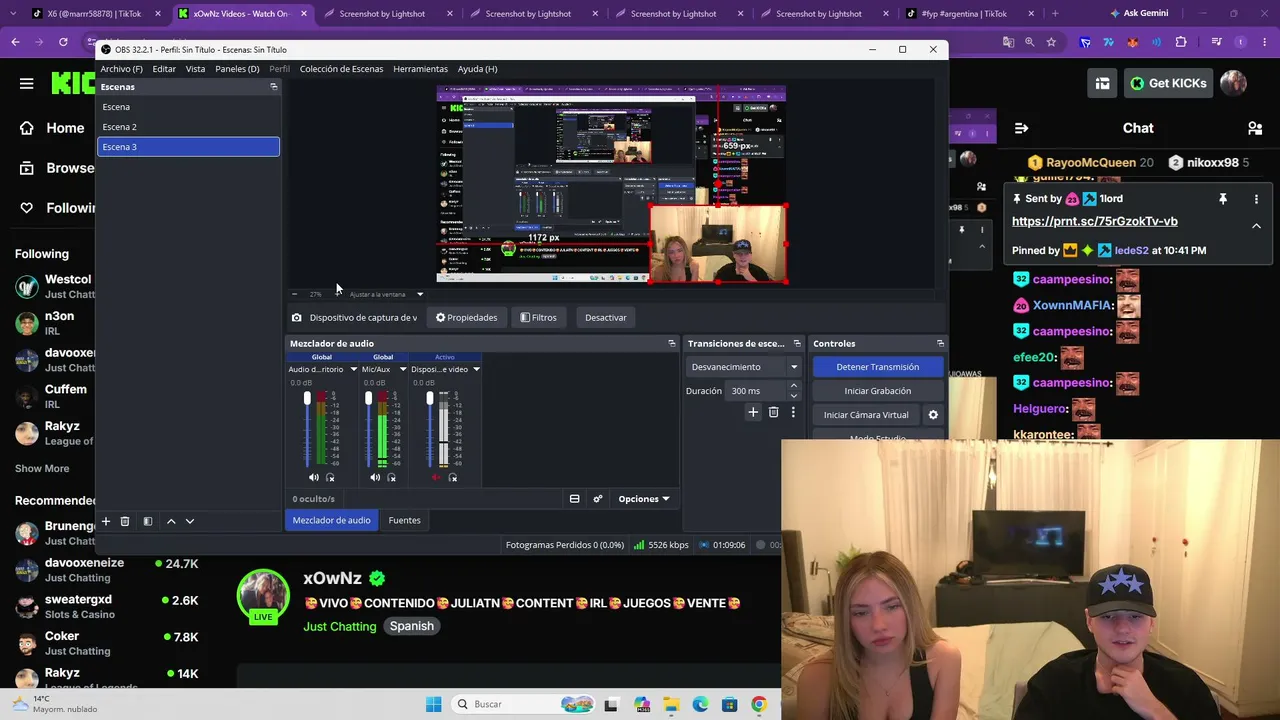Unpin the pinned chat message
Screen dimensions: 1280x720
tap(1222, 199)
